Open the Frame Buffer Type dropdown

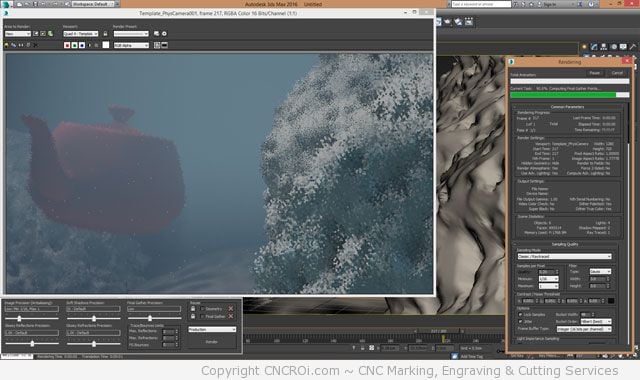point(584,329)
